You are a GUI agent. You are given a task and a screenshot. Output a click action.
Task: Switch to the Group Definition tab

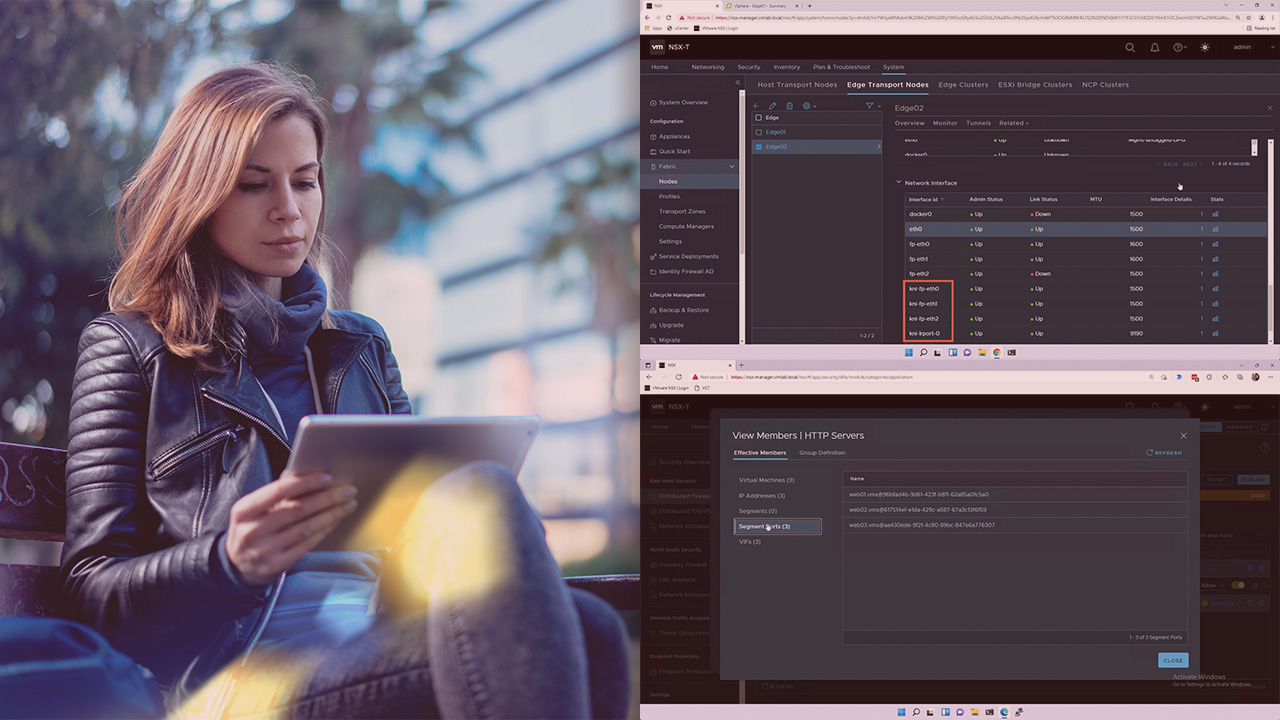click(821, 453)
